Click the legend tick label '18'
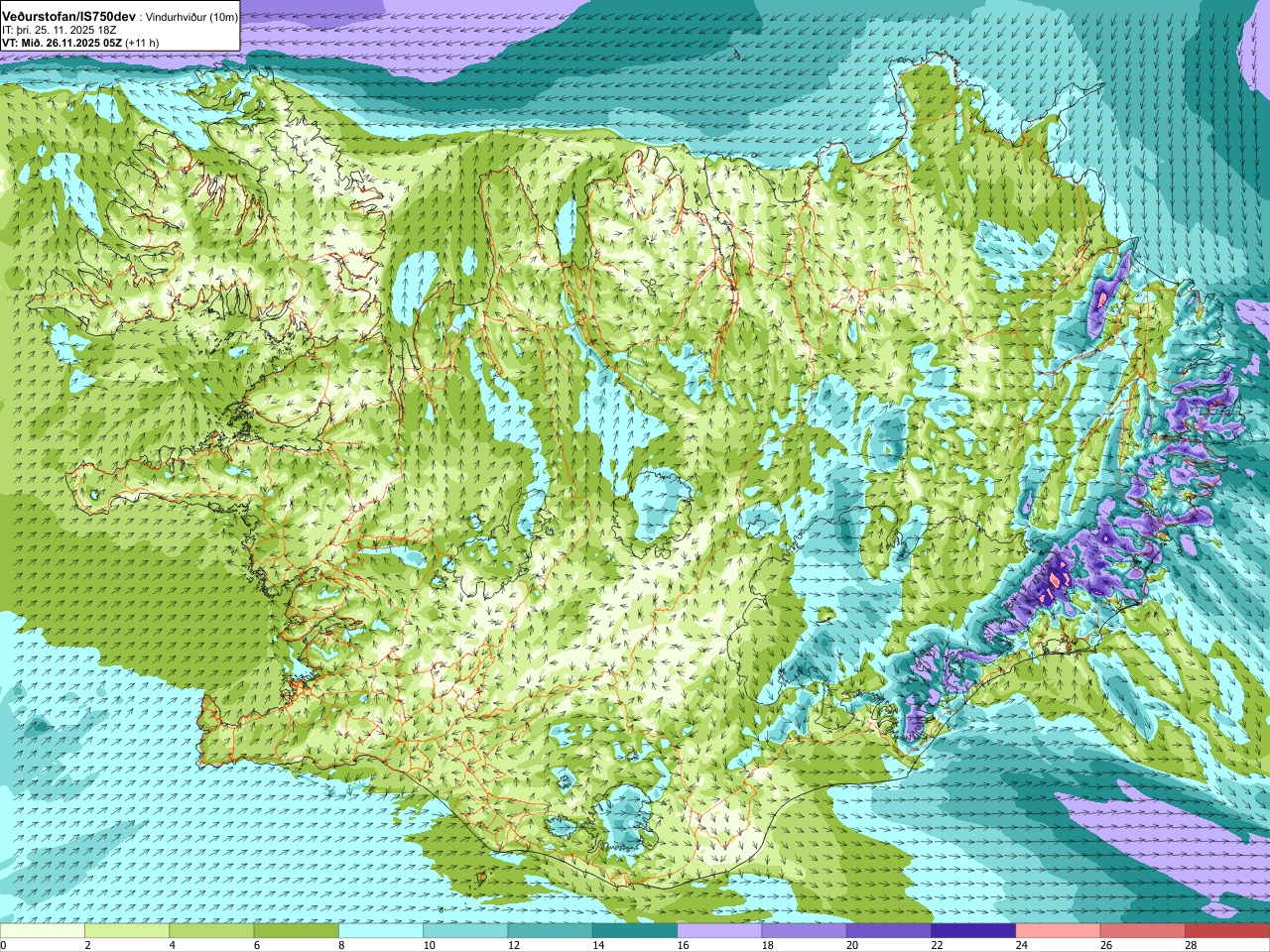 point(768,945)
